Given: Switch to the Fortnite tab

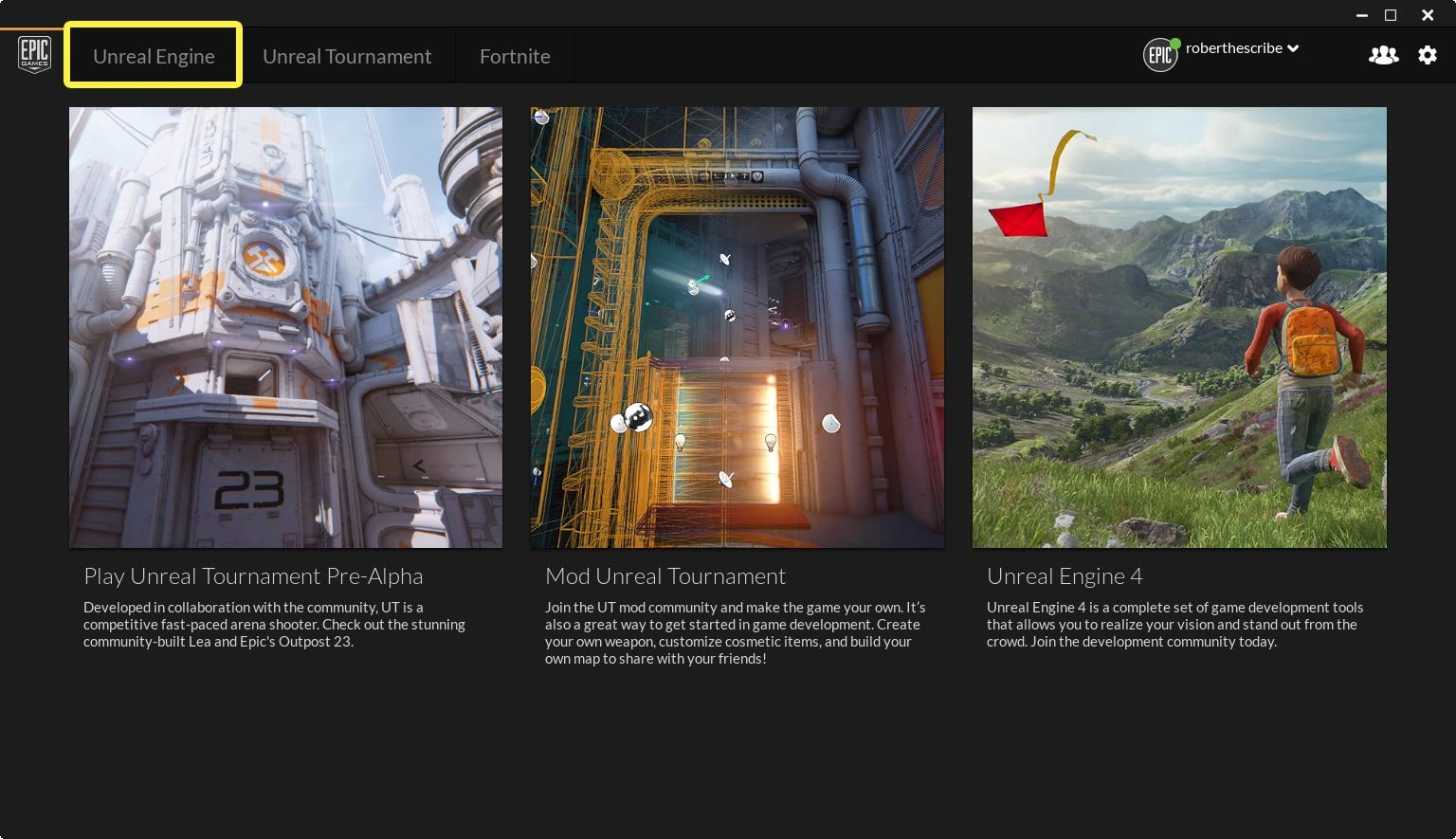Looking at the screenshot, I should [x=515, y=56].
